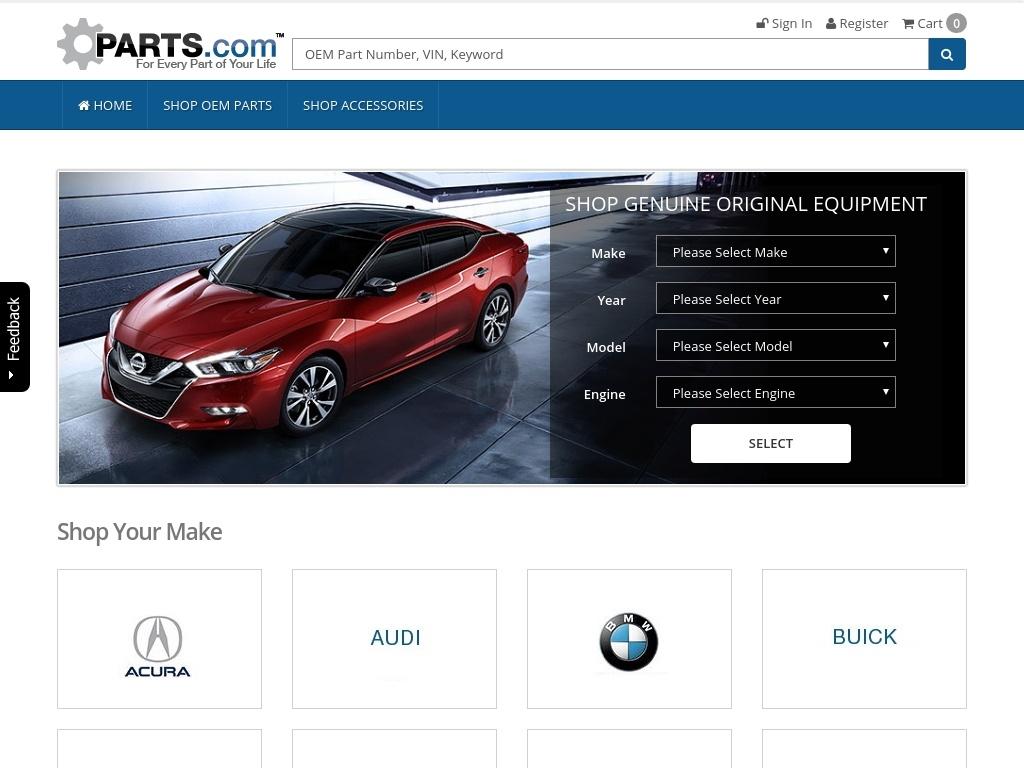Open the Feedback side tab
The height and width of the screenshot is (768, 1024).
pyautogui.click(x=15, y=336)
